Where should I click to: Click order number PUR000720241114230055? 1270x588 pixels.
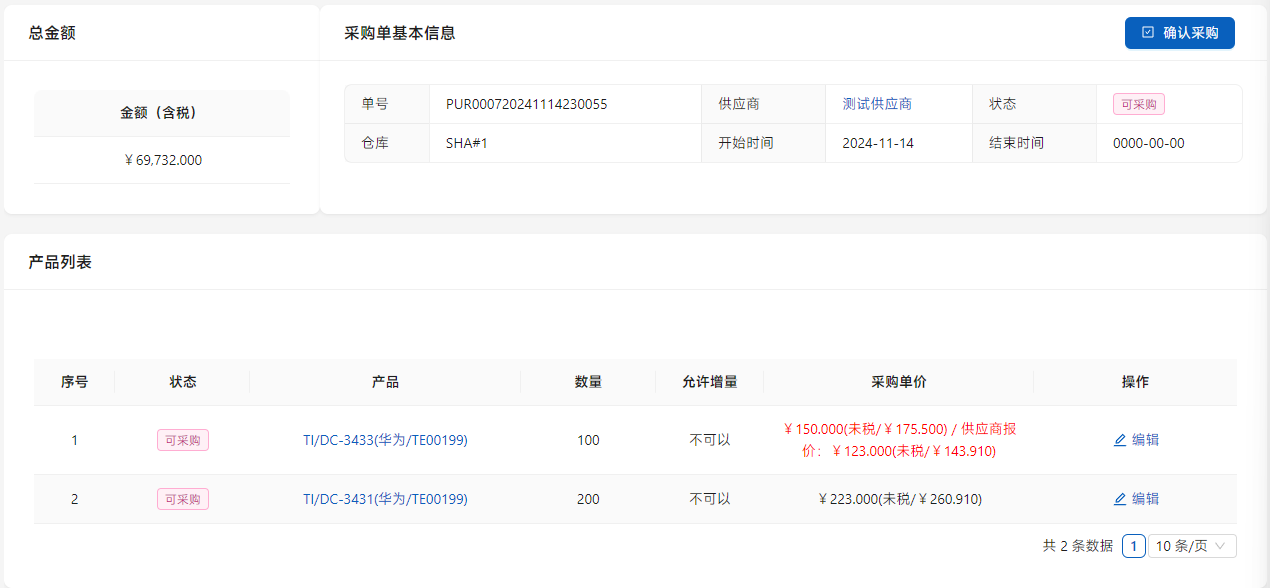pos(526,104)
